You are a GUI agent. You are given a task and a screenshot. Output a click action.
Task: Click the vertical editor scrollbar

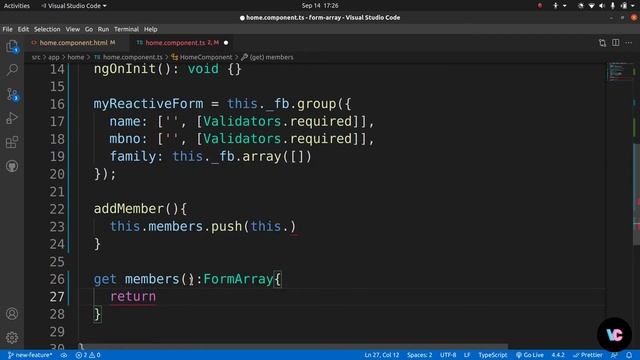click(x=636, y=194)
